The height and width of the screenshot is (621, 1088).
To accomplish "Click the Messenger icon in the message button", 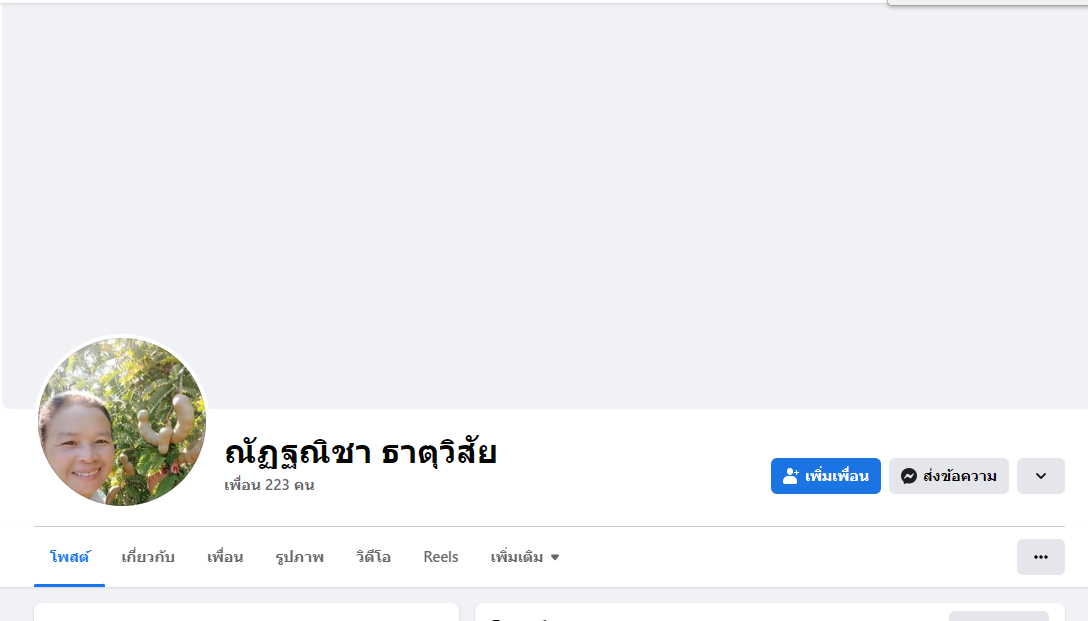I will [909, 476].
